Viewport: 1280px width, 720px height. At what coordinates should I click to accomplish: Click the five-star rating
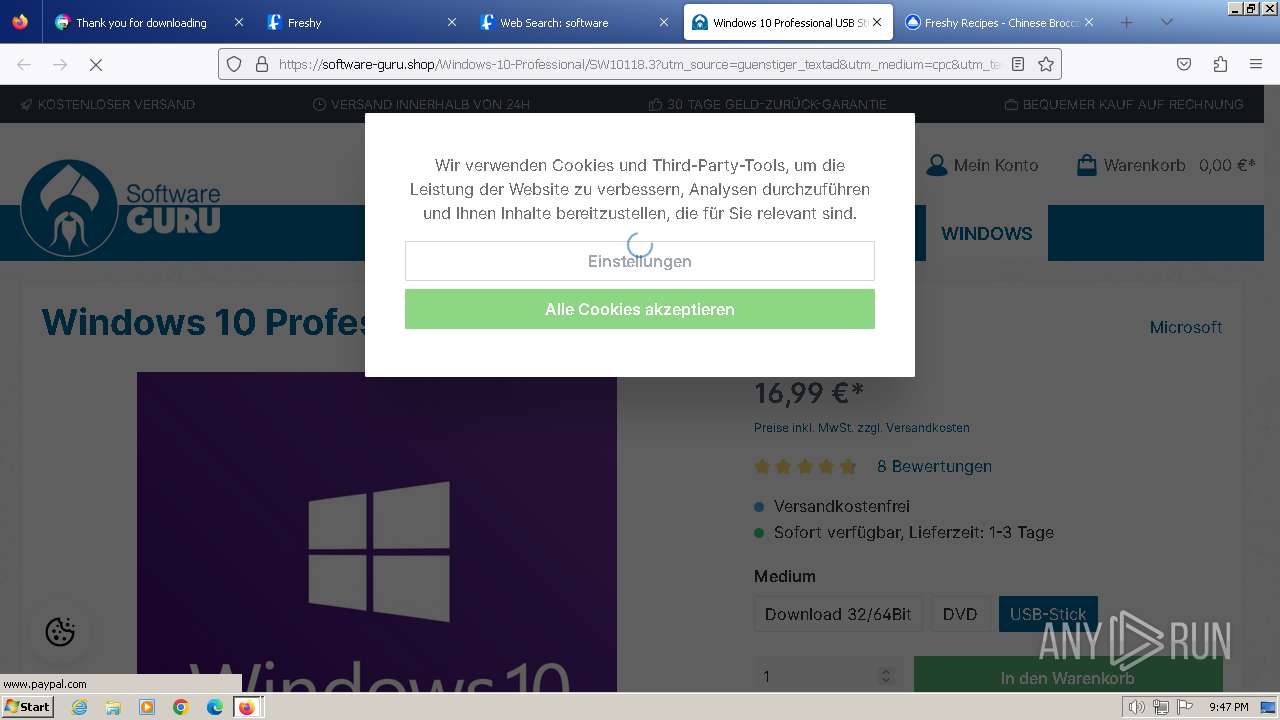tap(806, 466)
